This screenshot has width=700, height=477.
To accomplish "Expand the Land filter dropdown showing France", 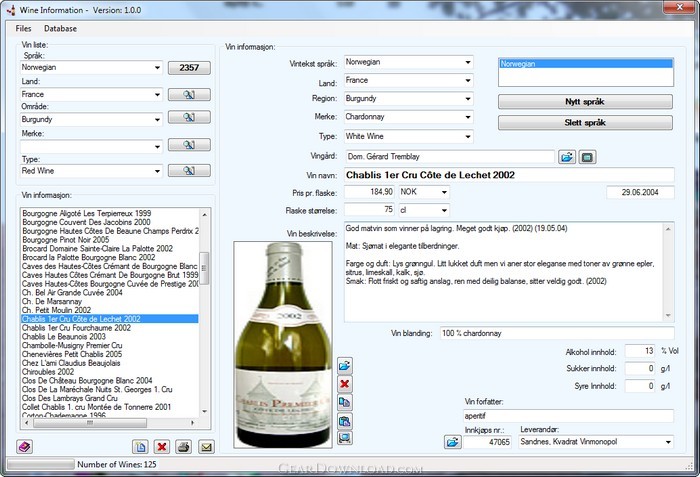I will (x=157, y=95).
